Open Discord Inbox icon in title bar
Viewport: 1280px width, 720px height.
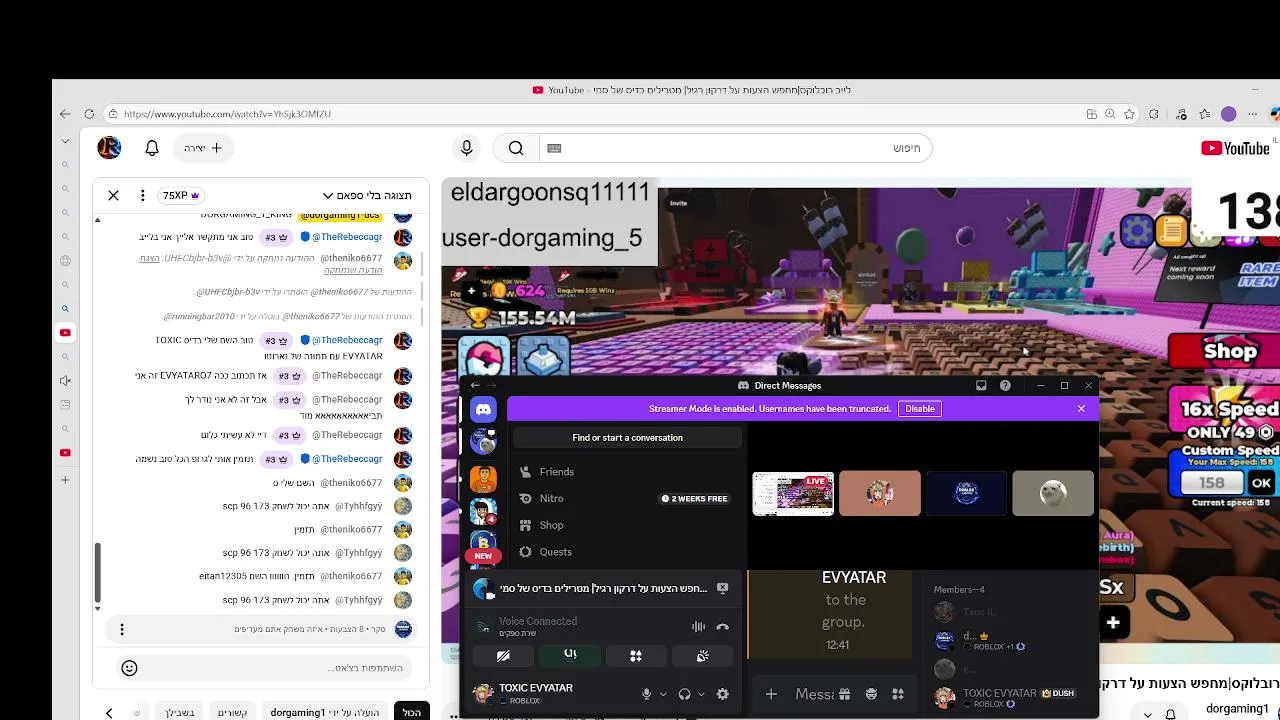coord(981,385)
